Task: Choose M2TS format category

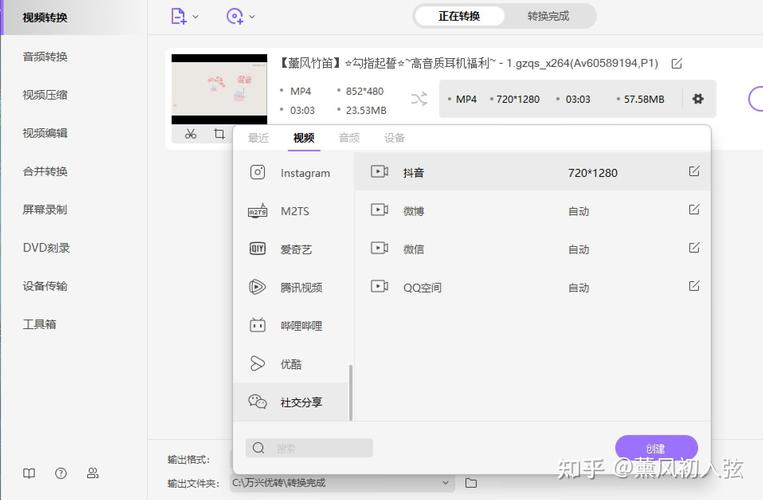Action: 293,211
